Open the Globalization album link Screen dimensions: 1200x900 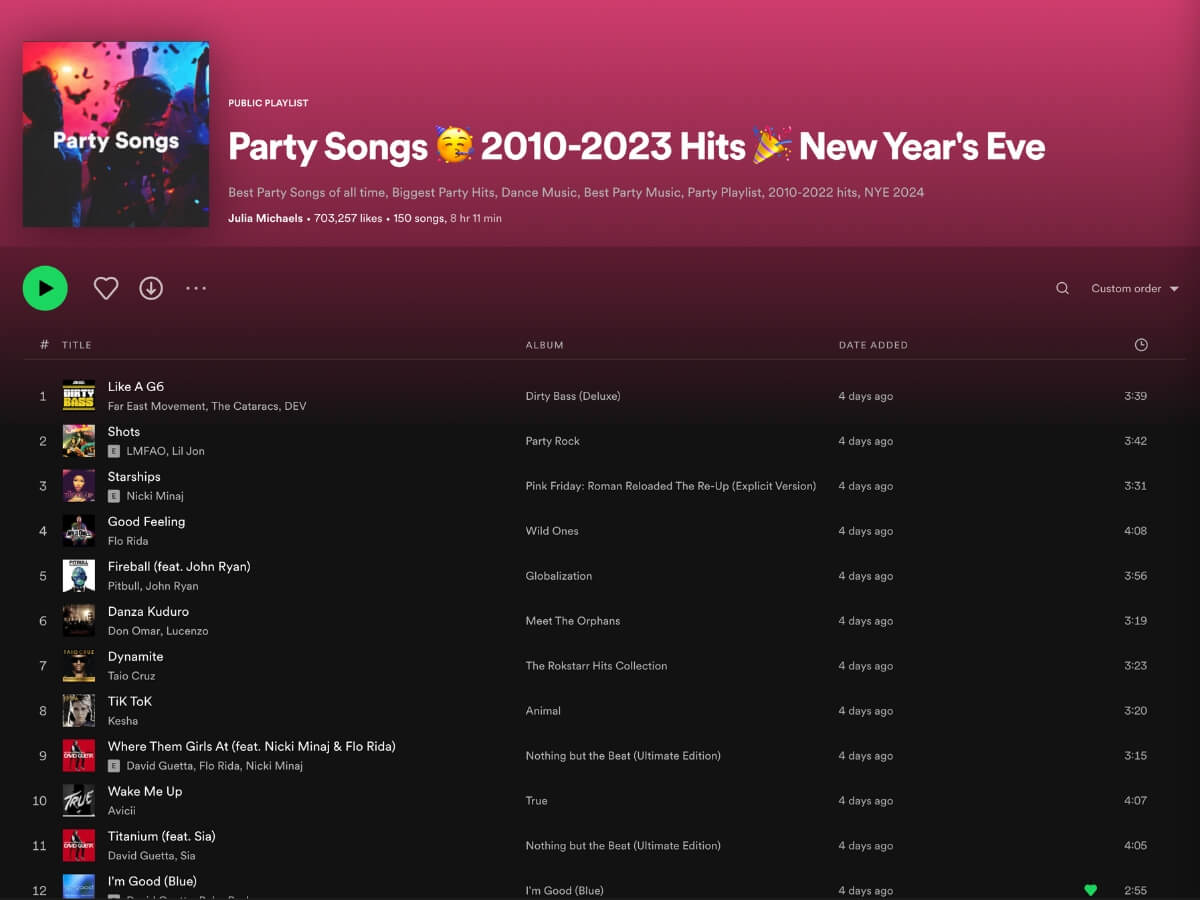point(559,576)
